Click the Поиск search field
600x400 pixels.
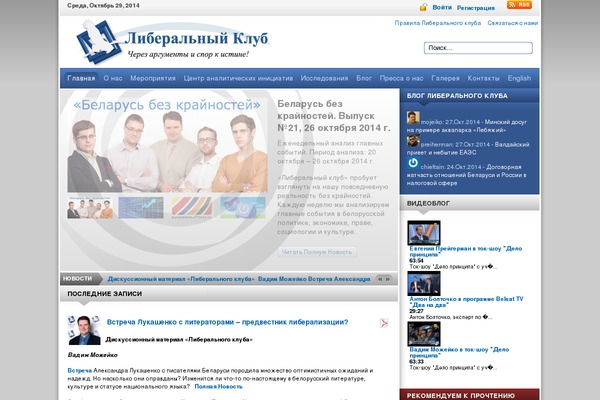coord(478,48)
